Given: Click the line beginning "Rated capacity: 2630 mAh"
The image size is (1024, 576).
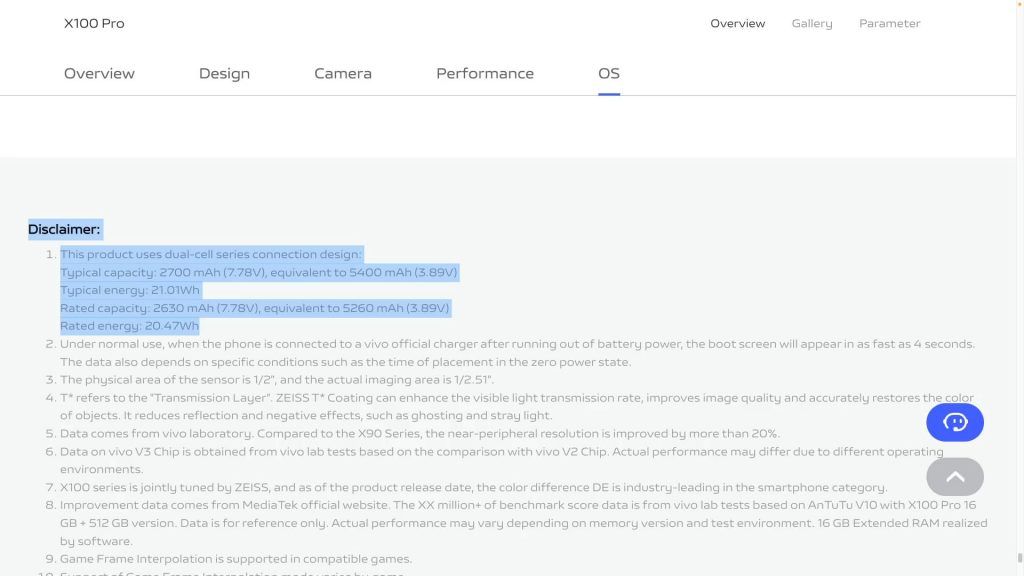Looking at the screenshot, I should [255, 308].
